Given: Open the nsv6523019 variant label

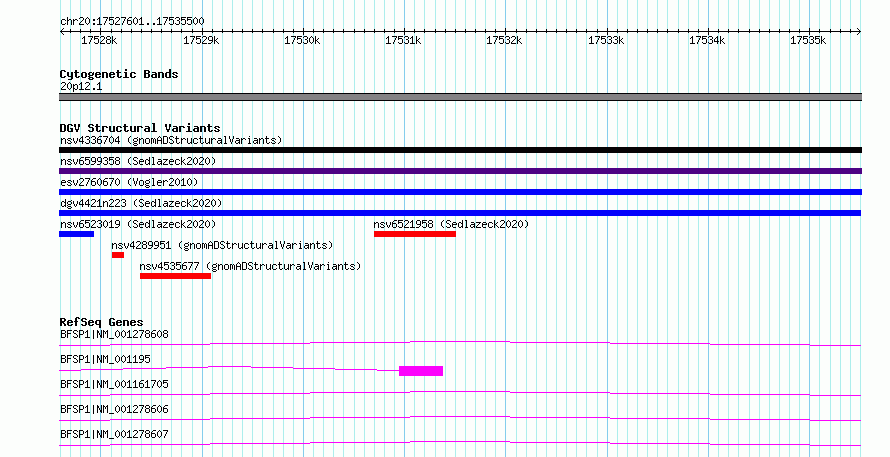Looking at the screenshot, I should (138, 224).
